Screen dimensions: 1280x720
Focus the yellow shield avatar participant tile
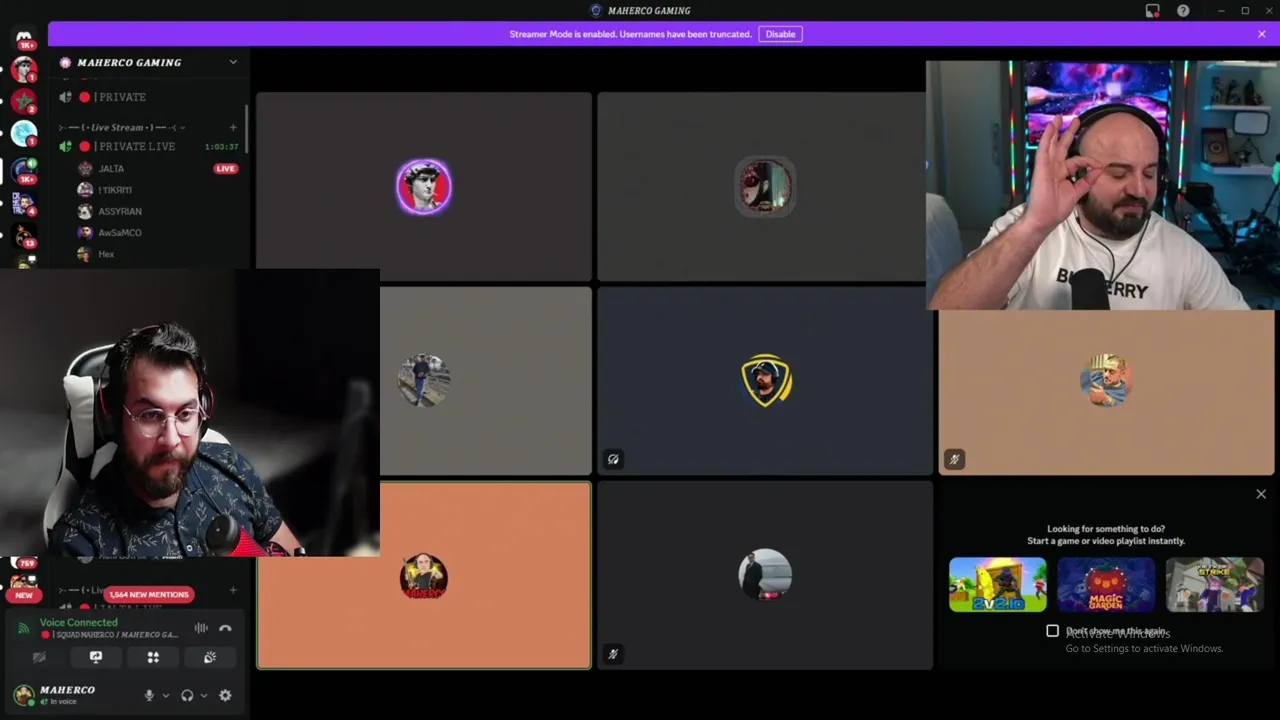coord(765,381)
